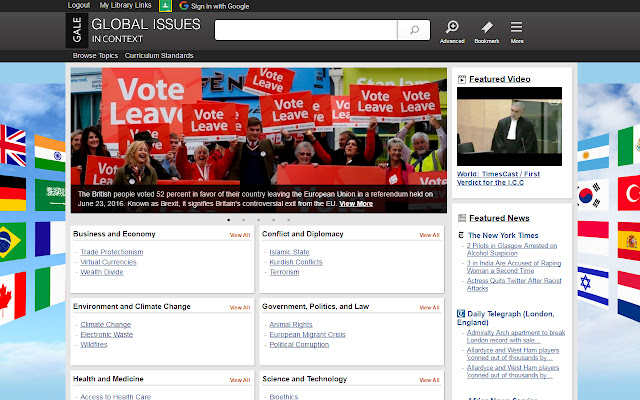Open Climate Change topic
This screenshot has height=400, width=640.
point(106,324)
